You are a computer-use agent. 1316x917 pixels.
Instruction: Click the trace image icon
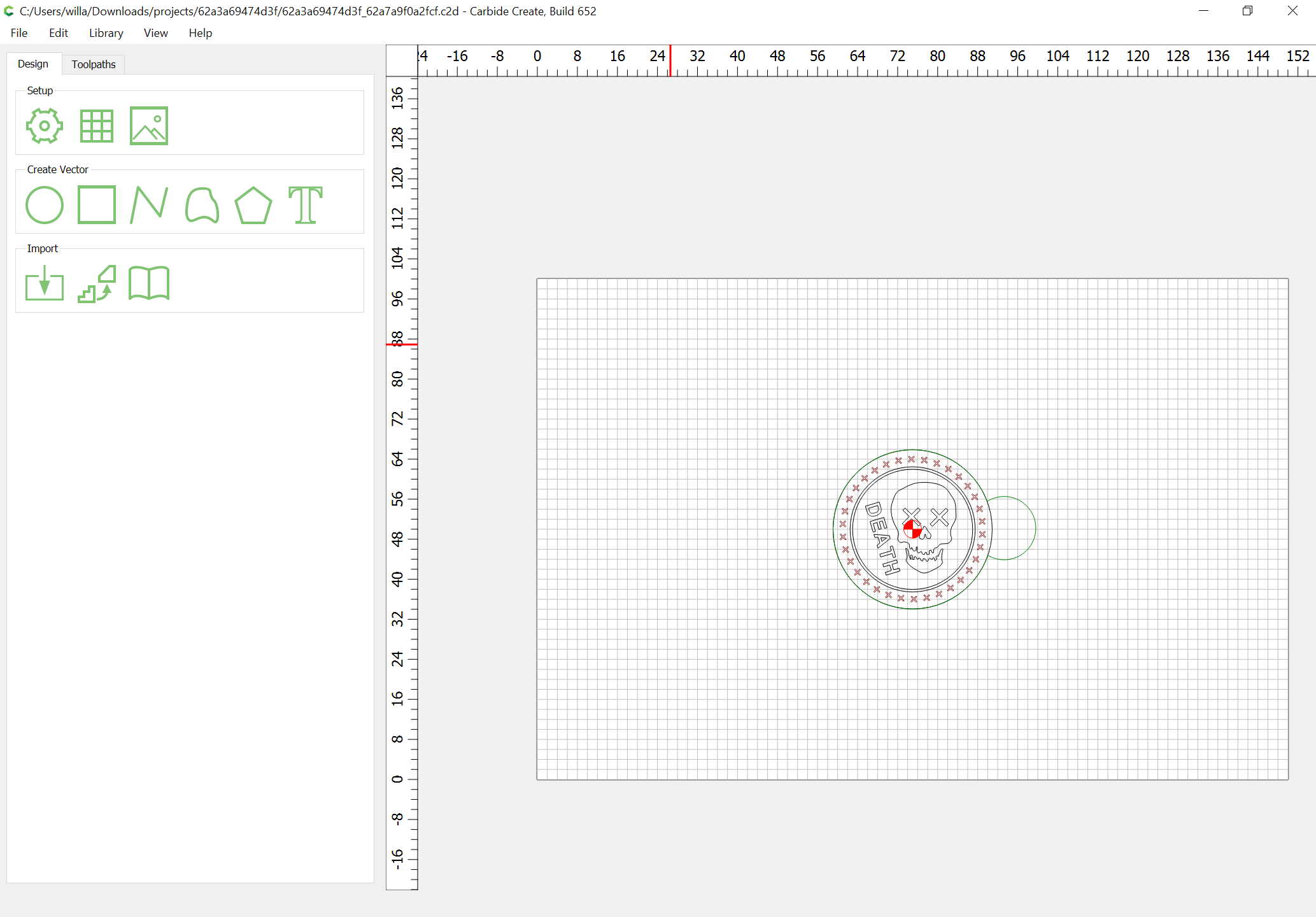97,284
